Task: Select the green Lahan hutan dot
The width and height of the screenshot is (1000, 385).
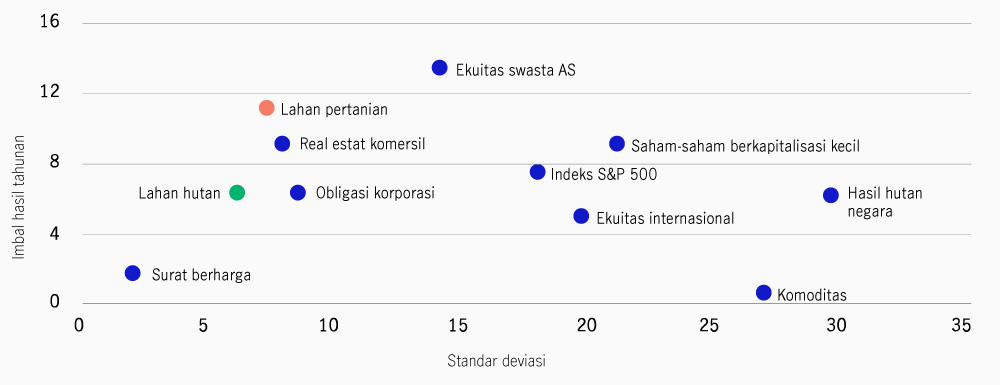Action: (x=237, y=192)
